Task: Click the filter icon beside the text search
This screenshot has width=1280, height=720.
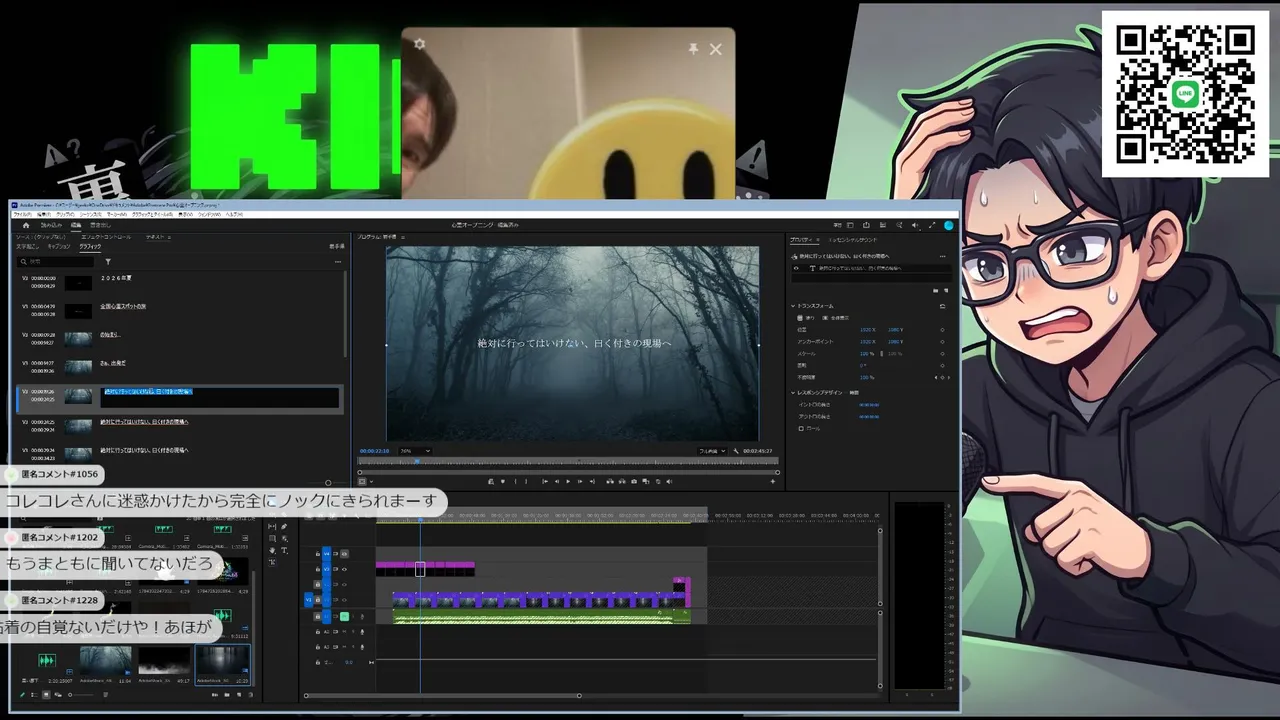Action: 108,262
